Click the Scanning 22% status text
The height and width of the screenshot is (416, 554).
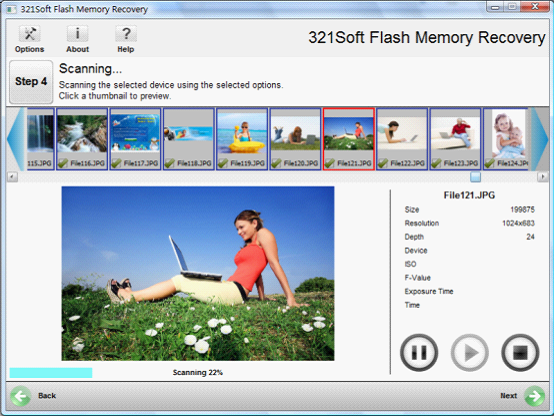(198, 373)
